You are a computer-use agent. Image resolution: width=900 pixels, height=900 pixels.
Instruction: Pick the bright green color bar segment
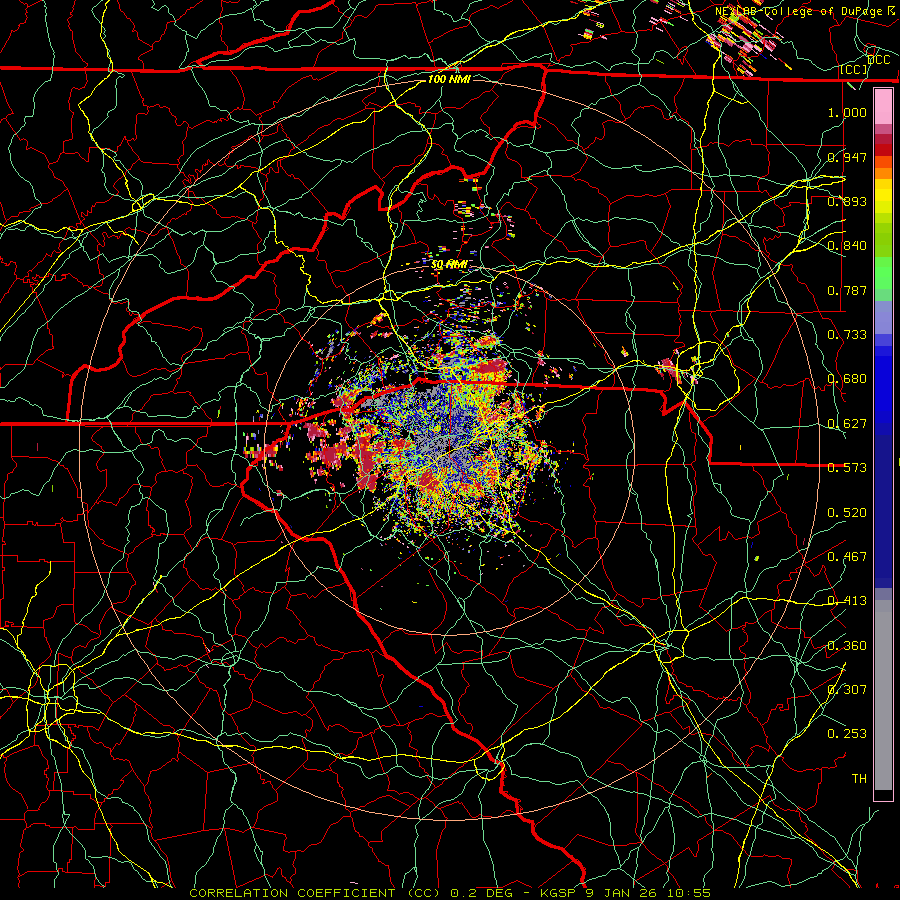tap(883, 273)
